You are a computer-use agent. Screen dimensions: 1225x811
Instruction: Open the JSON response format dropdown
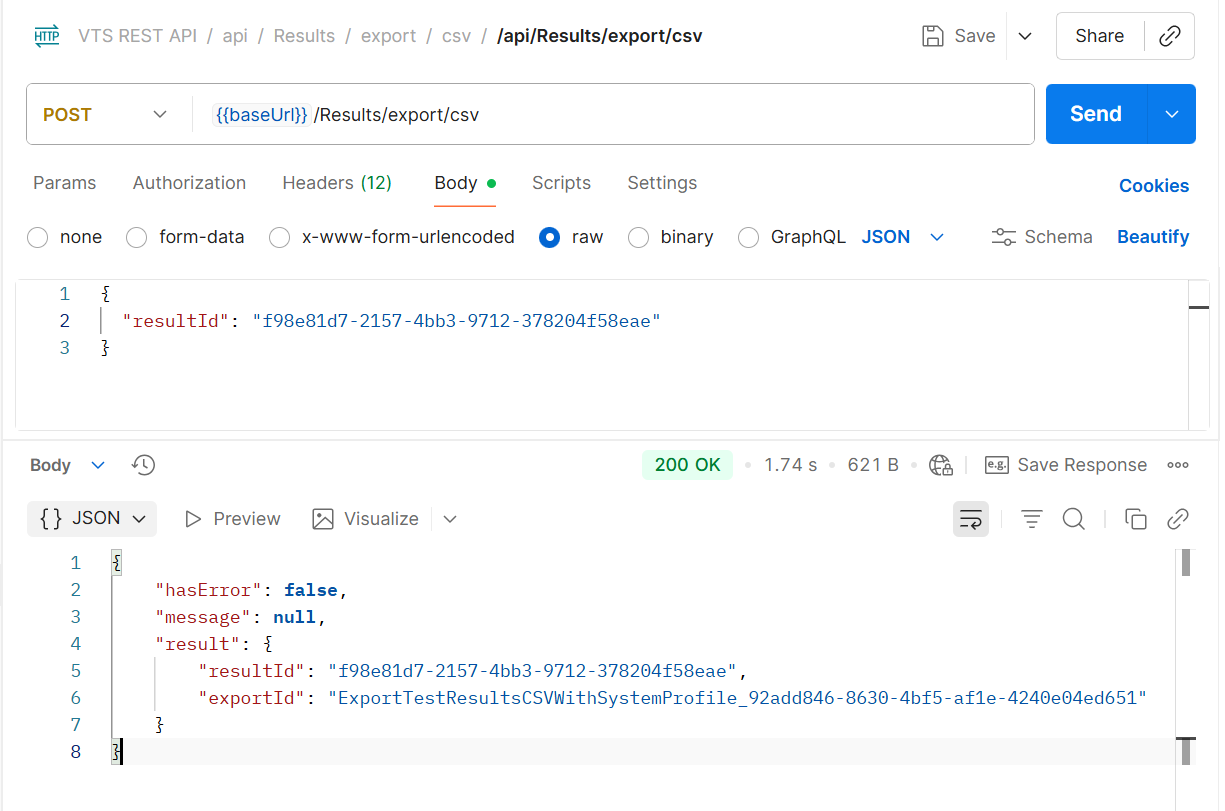click(x=92, y=519)
